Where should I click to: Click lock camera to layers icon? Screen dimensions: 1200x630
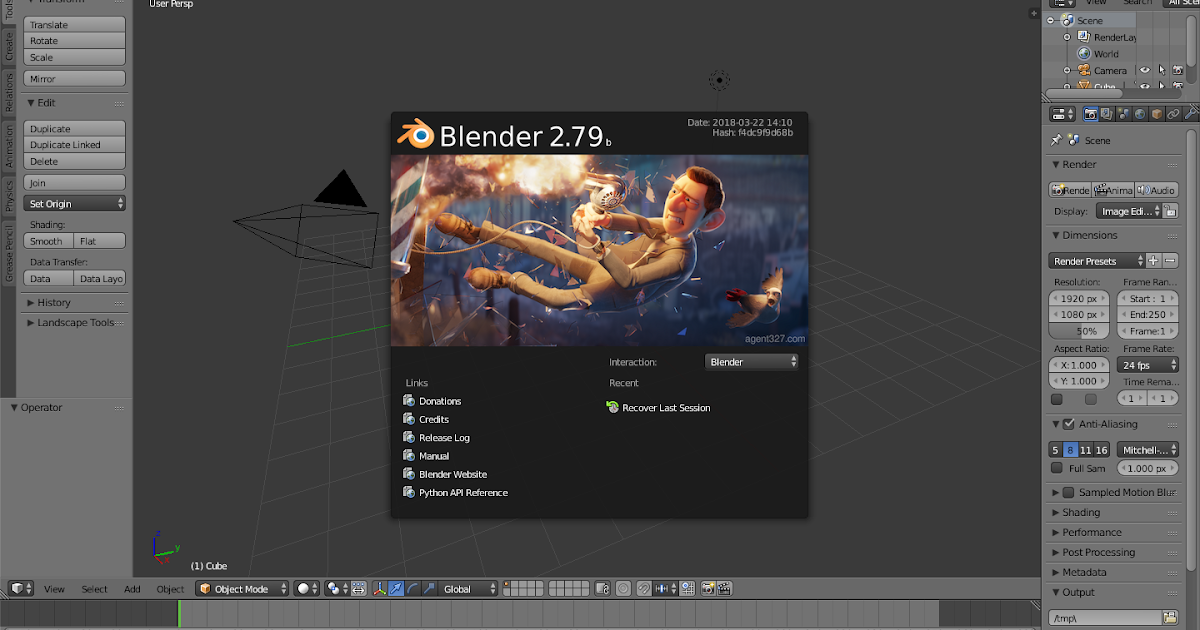pos(603,589)
